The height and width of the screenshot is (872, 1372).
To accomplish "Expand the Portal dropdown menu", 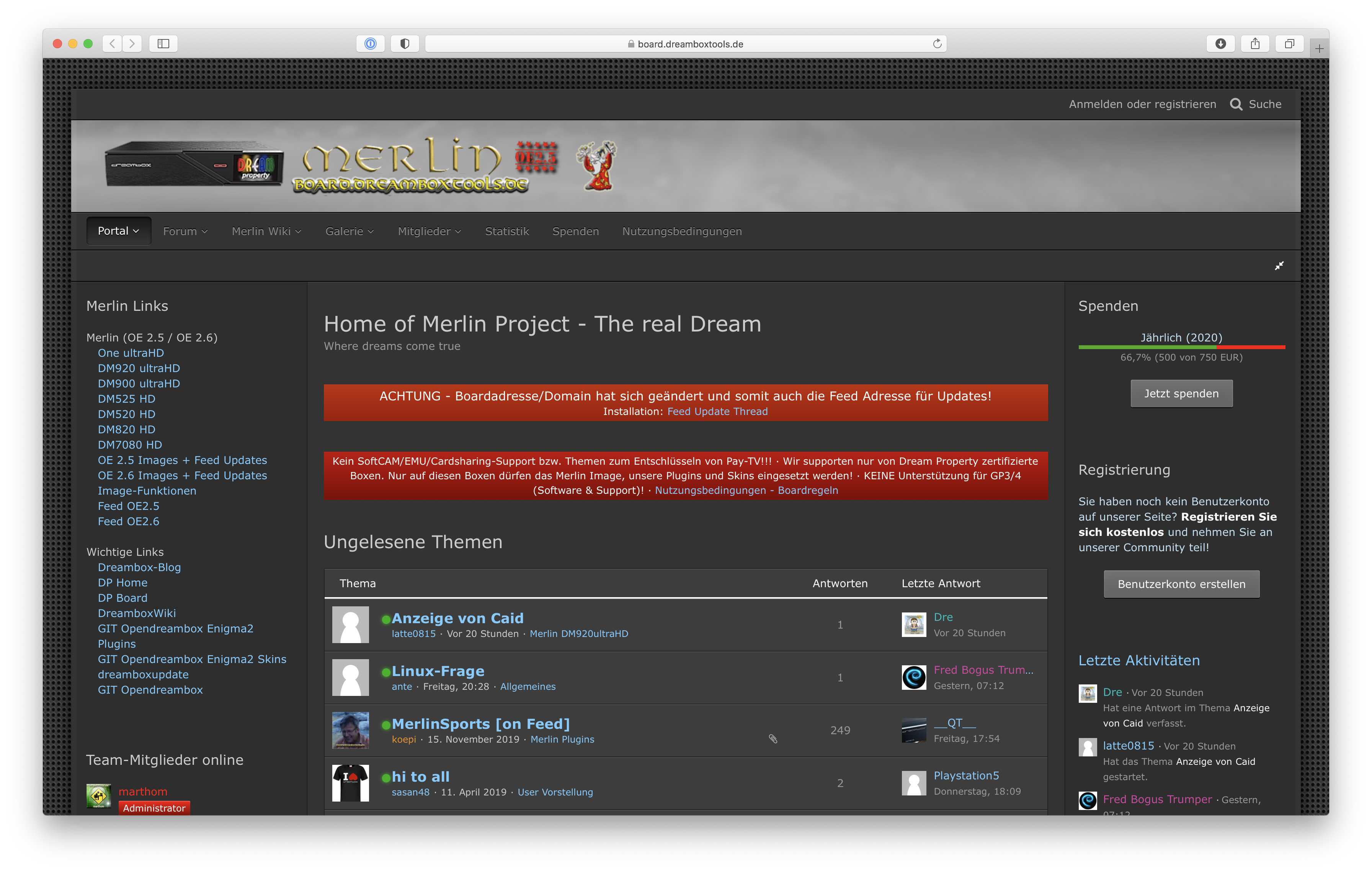I will [119, 231].
